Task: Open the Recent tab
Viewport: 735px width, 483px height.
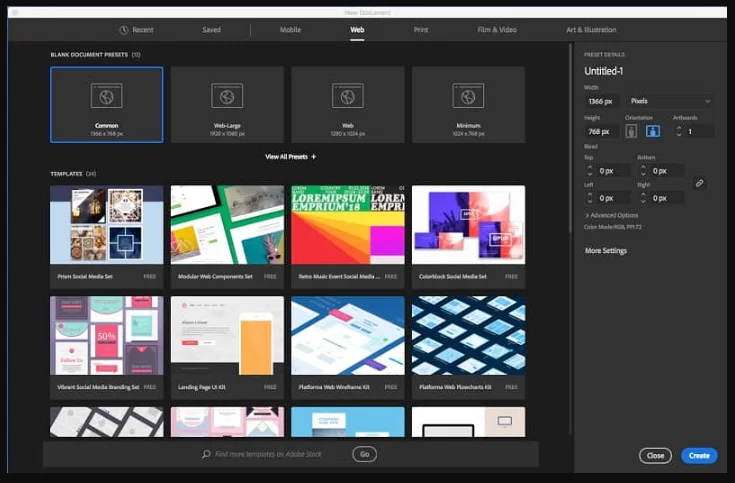Action: (x=136, y=30)
